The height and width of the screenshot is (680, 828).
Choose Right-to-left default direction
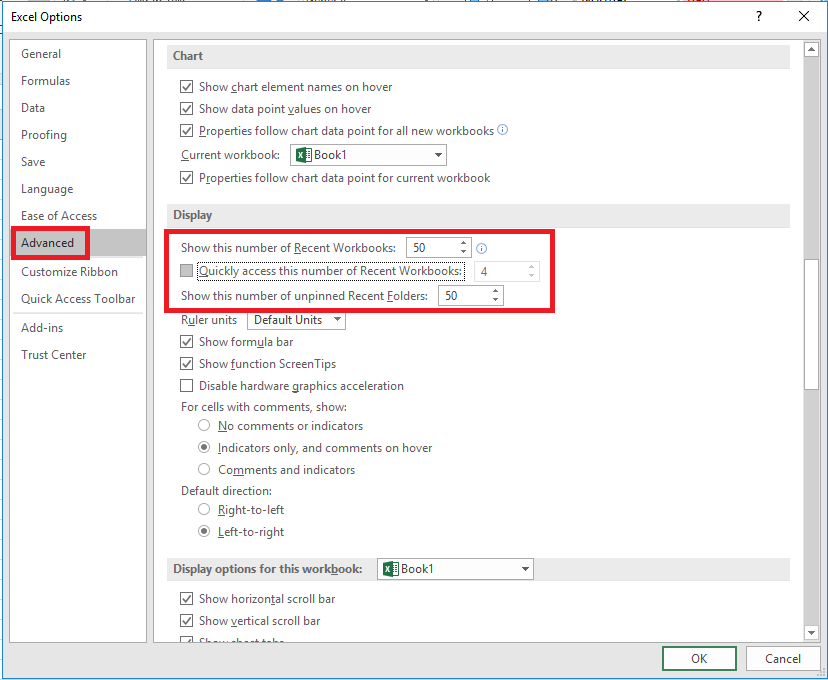205,510
